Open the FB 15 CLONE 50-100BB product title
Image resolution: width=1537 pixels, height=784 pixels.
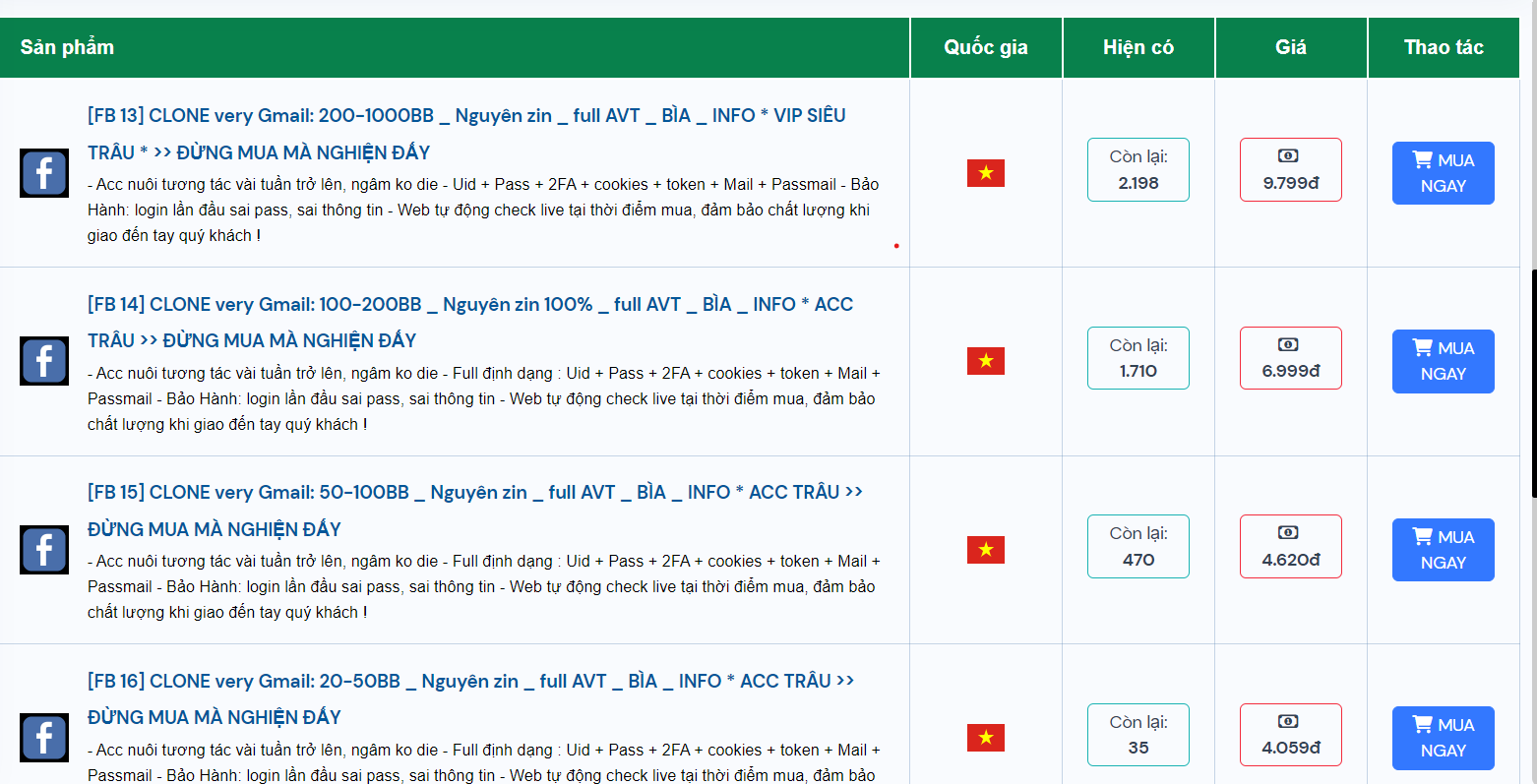(475, 511)
